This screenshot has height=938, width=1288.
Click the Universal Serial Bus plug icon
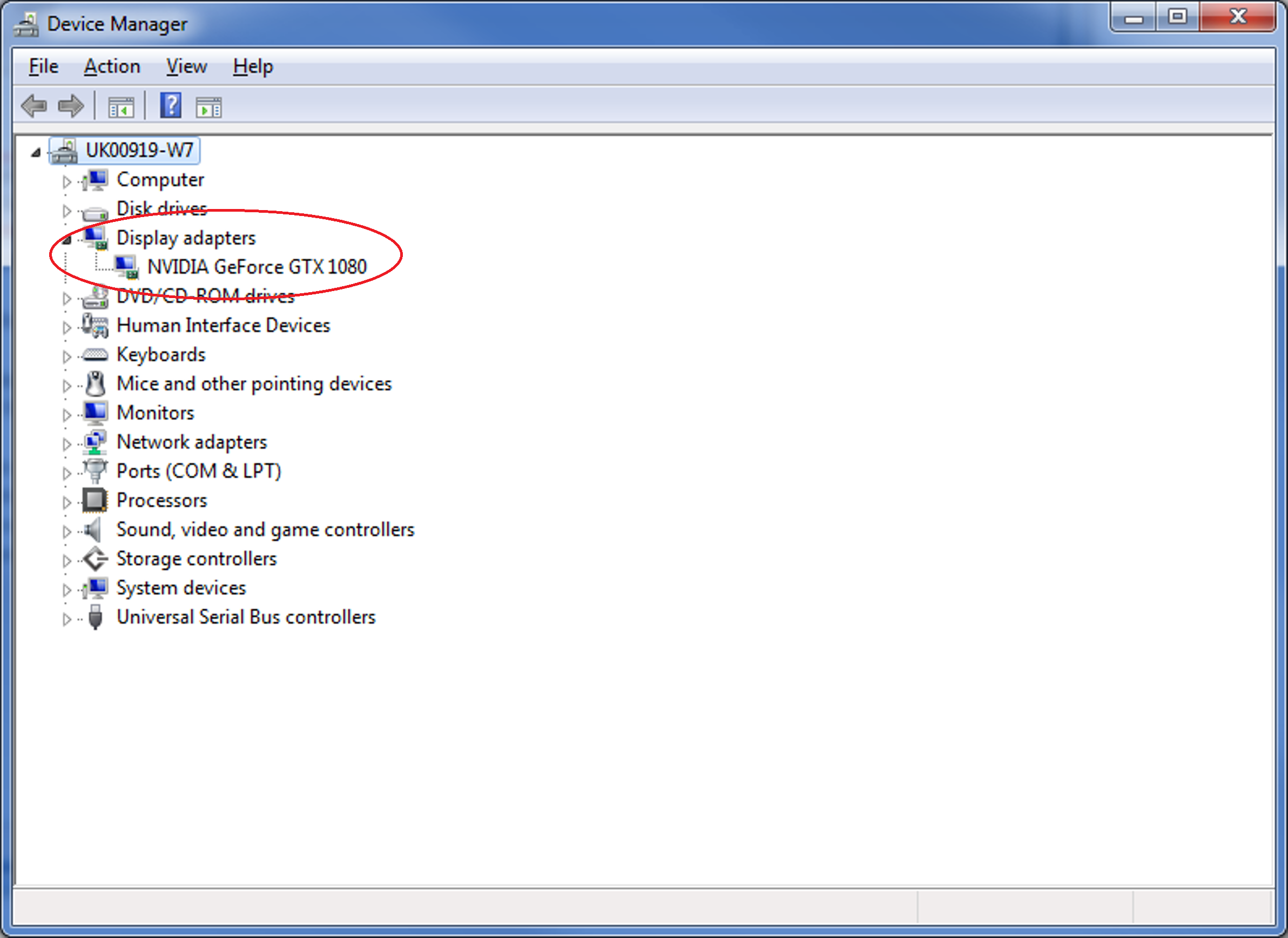96,617
